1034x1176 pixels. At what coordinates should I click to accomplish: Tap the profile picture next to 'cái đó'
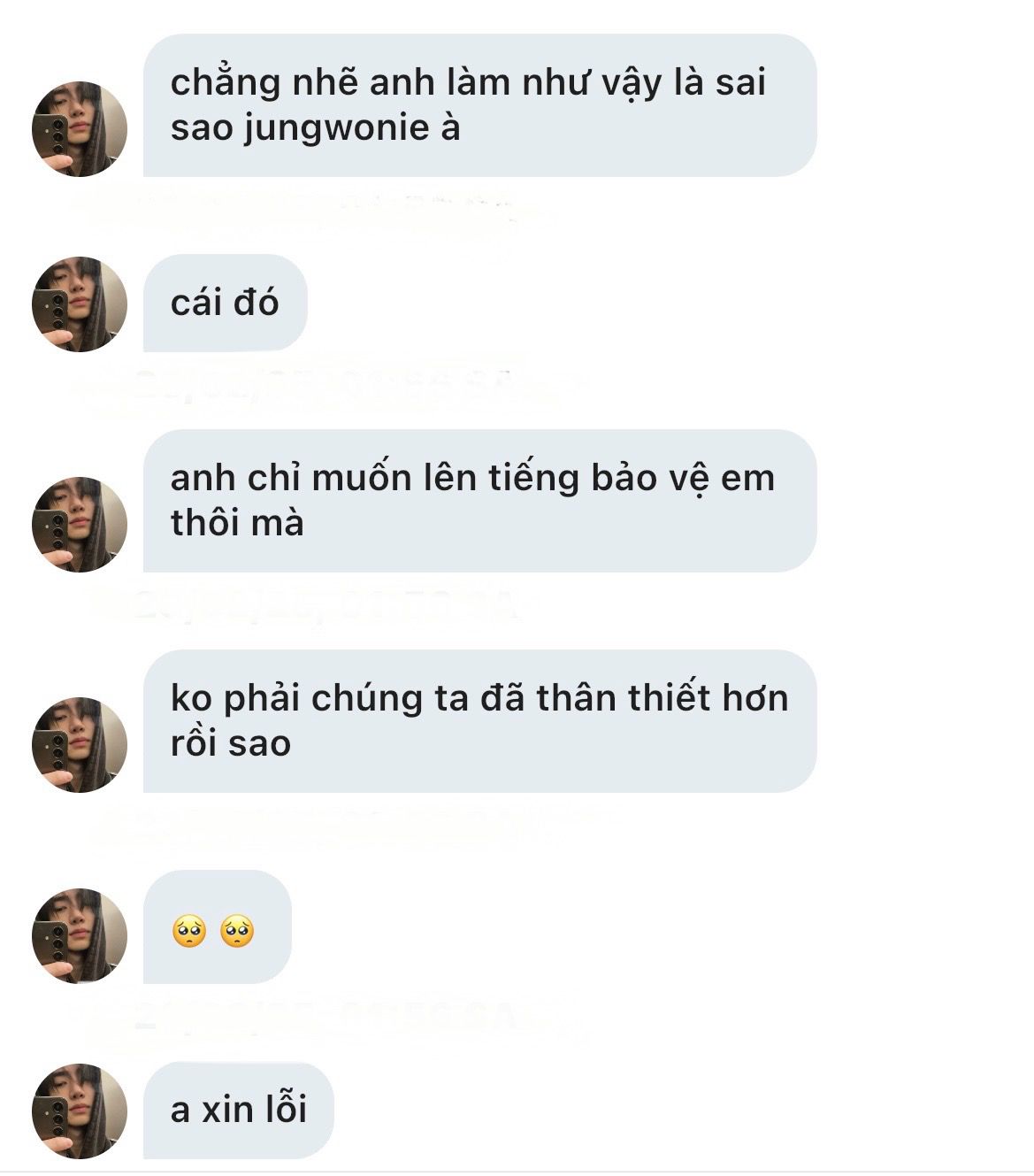(80, 304)
